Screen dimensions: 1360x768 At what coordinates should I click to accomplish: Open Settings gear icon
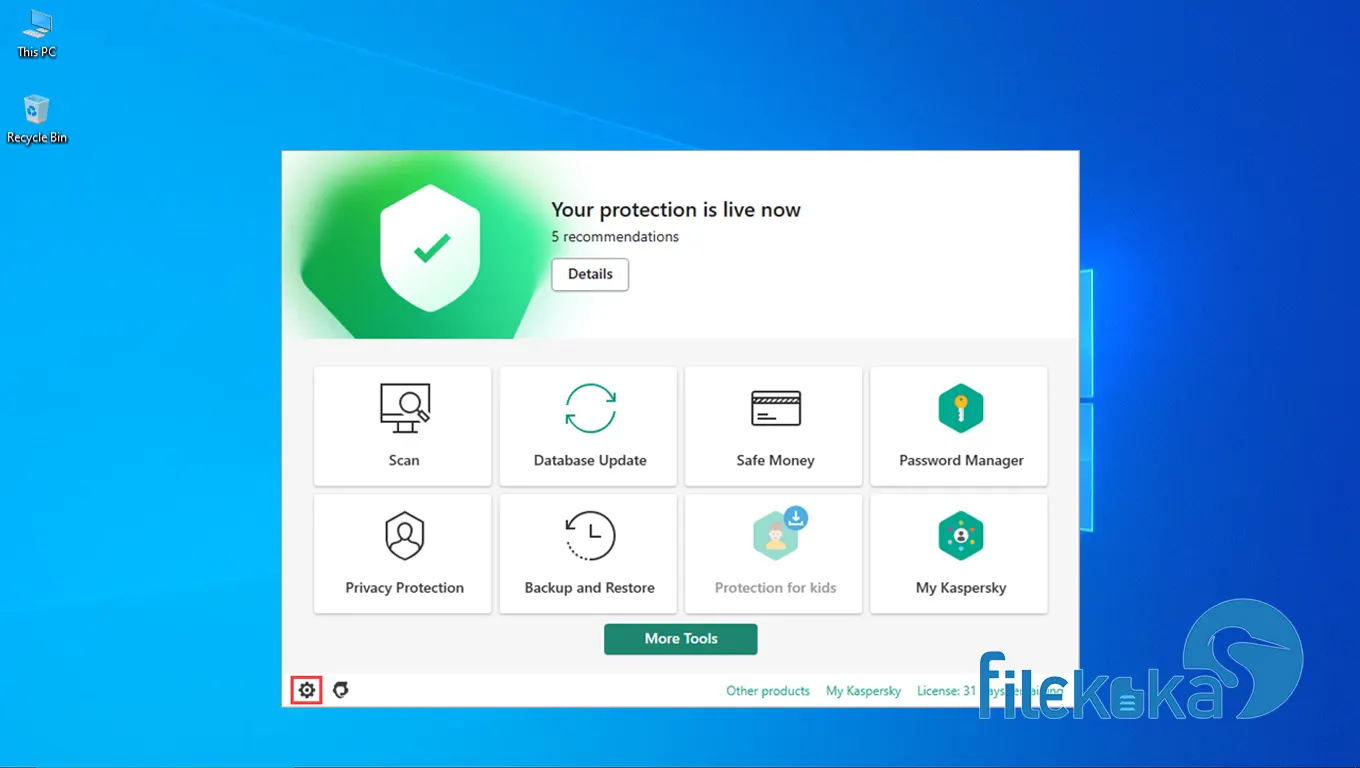click(x=307, y=690)
